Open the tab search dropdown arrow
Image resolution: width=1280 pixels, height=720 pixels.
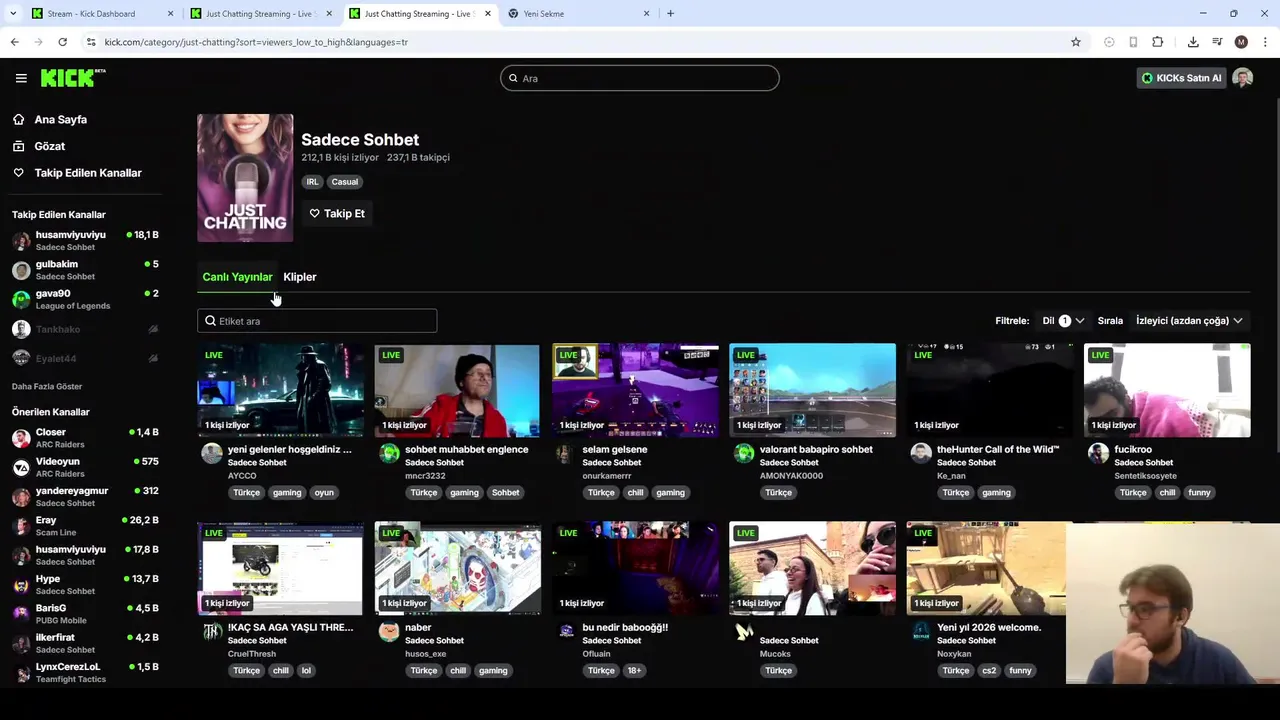(x=13, y=14)
